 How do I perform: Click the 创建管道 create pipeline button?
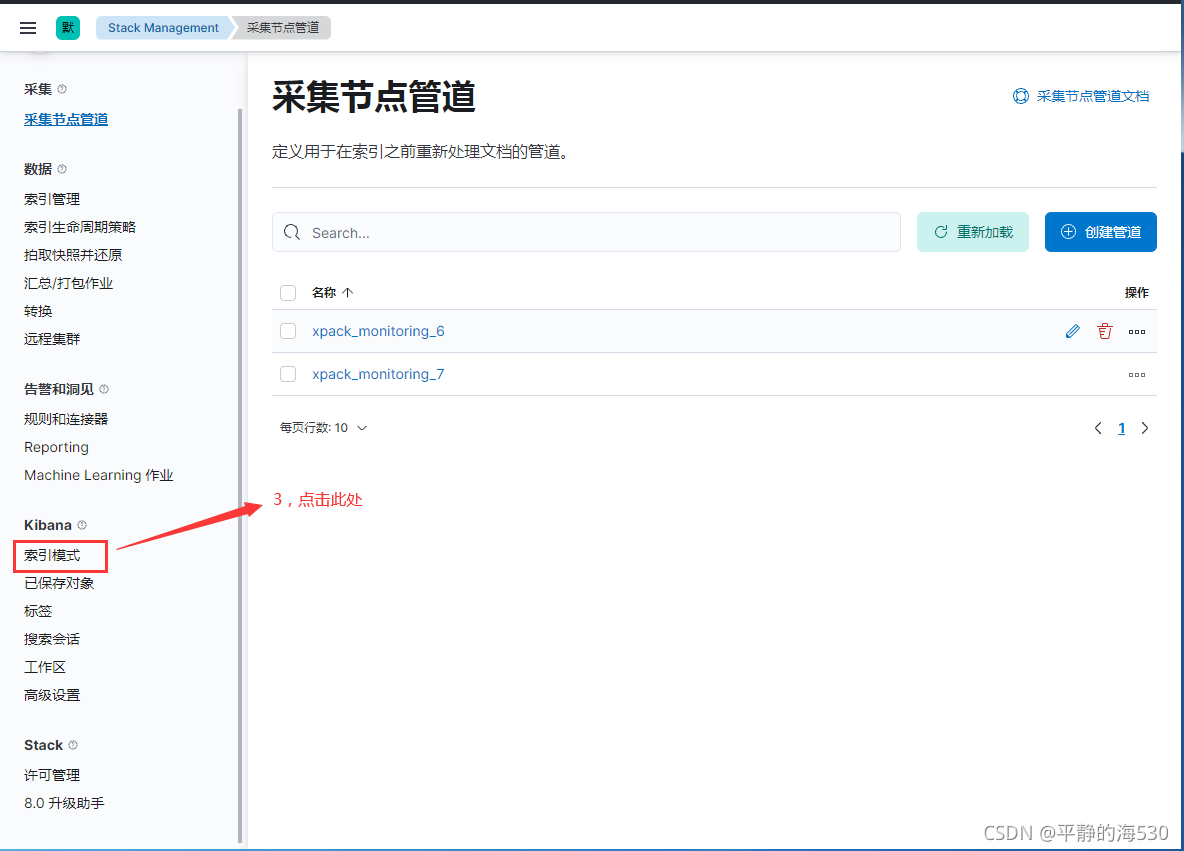[x=1101, y=232]
